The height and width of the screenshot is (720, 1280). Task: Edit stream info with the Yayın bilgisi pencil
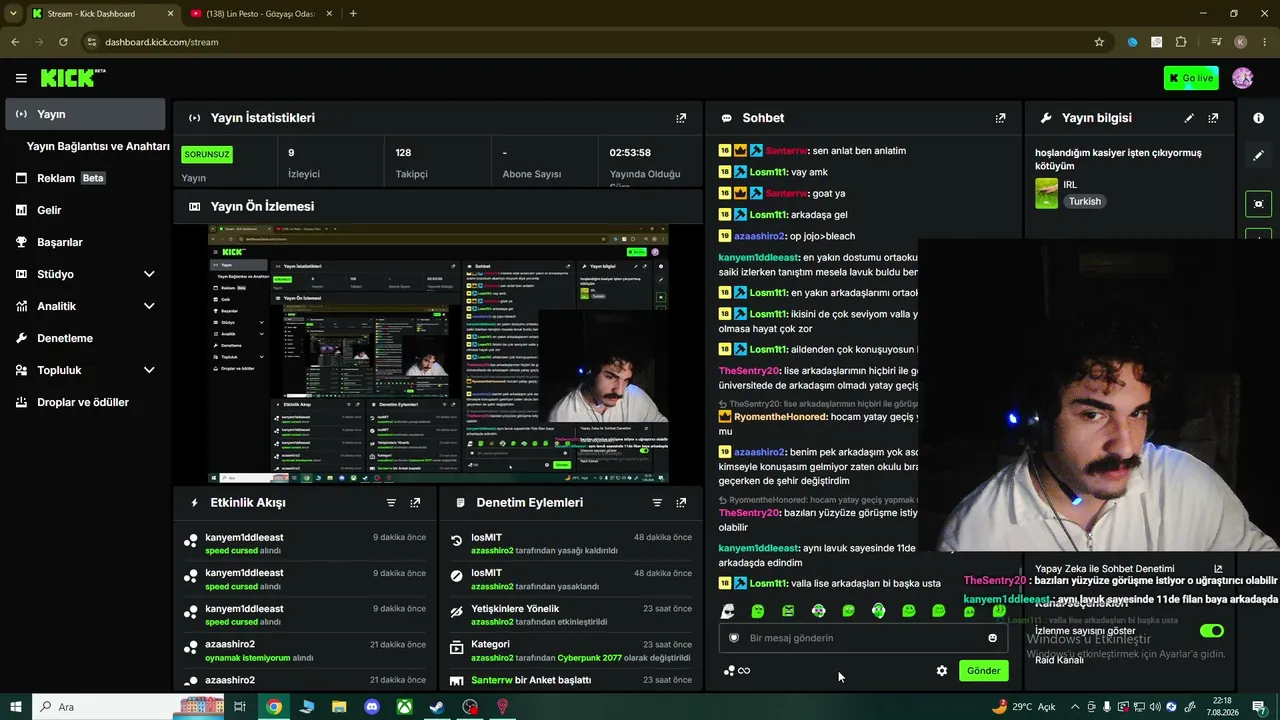tap(1189, 118)
